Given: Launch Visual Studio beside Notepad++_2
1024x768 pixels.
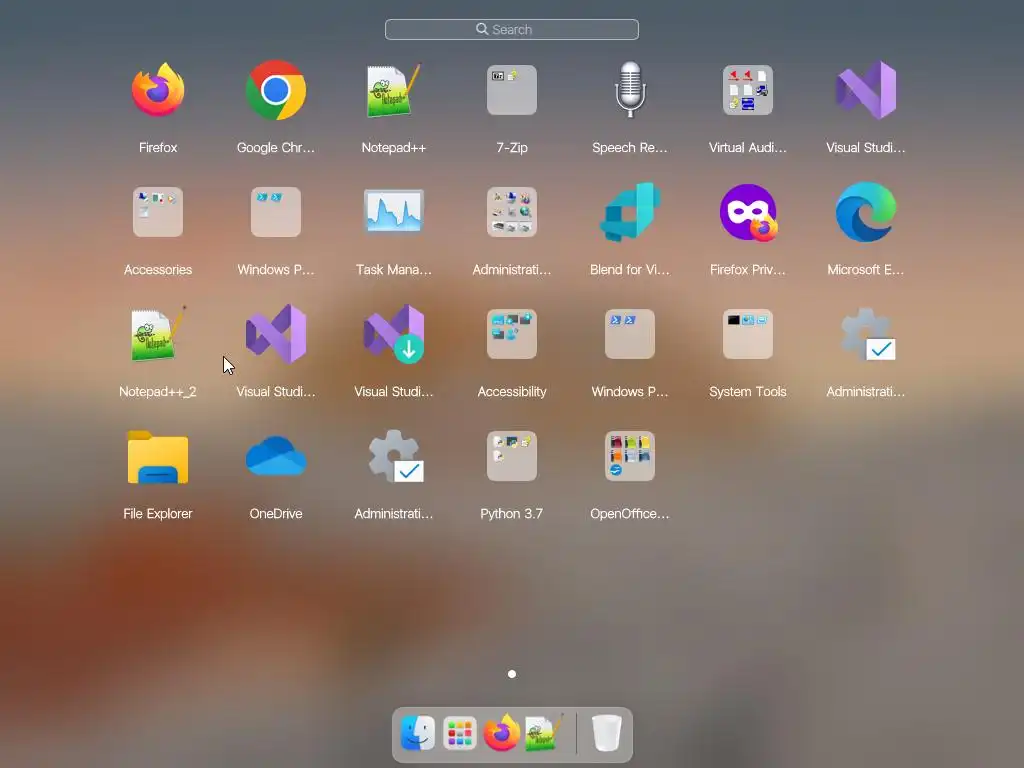Looking at the screenshot, I should [276, 334].
